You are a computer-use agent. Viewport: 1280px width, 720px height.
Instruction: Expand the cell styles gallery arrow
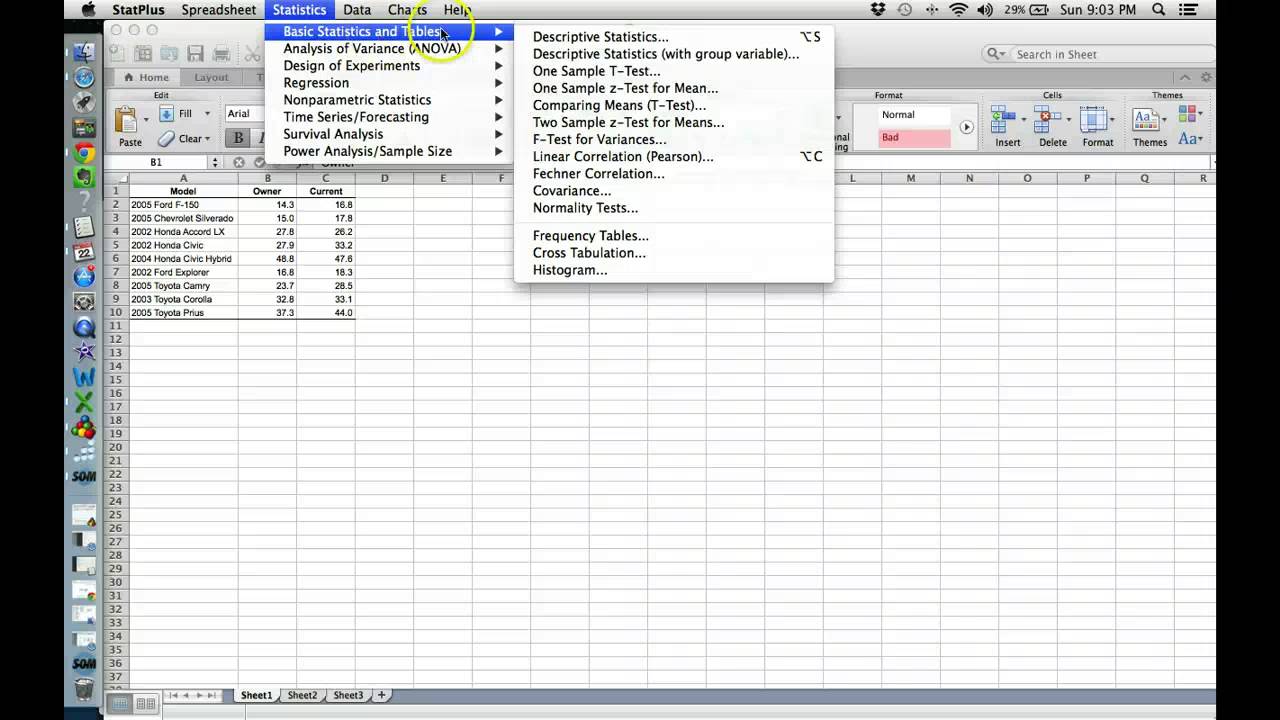(x=966, y=127)
